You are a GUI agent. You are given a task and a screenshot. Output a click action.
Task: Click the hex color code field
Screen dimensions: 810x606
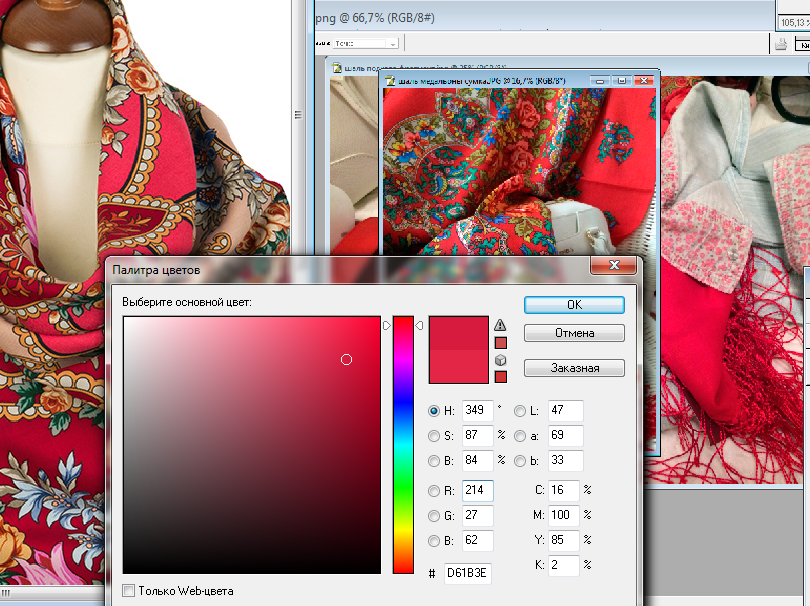click(467, 574)
